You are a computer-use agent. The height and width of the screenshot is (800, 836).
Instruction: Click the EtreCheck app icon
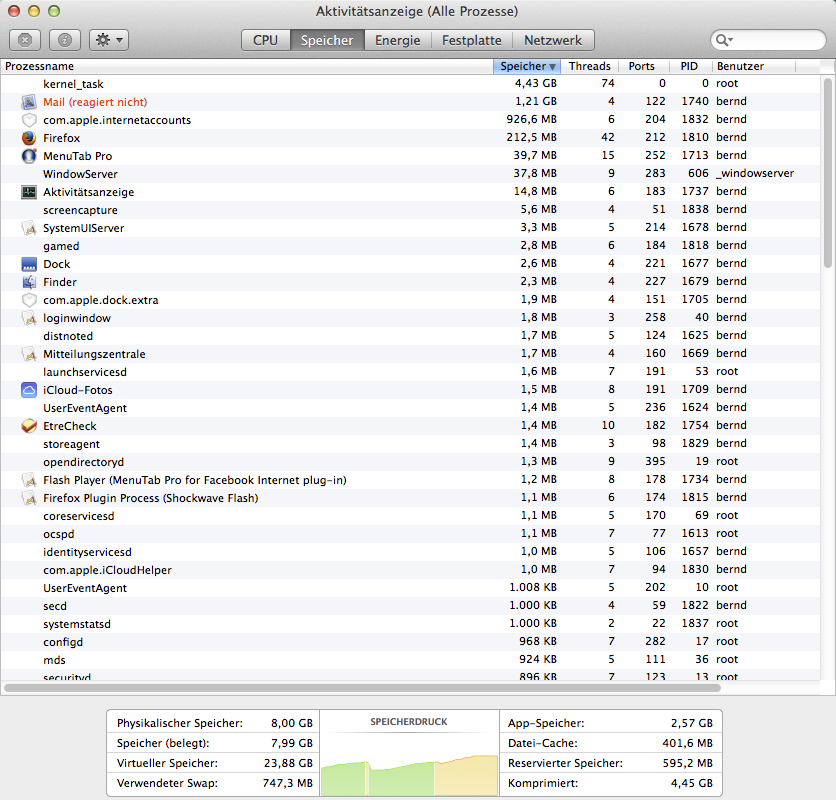29,426
